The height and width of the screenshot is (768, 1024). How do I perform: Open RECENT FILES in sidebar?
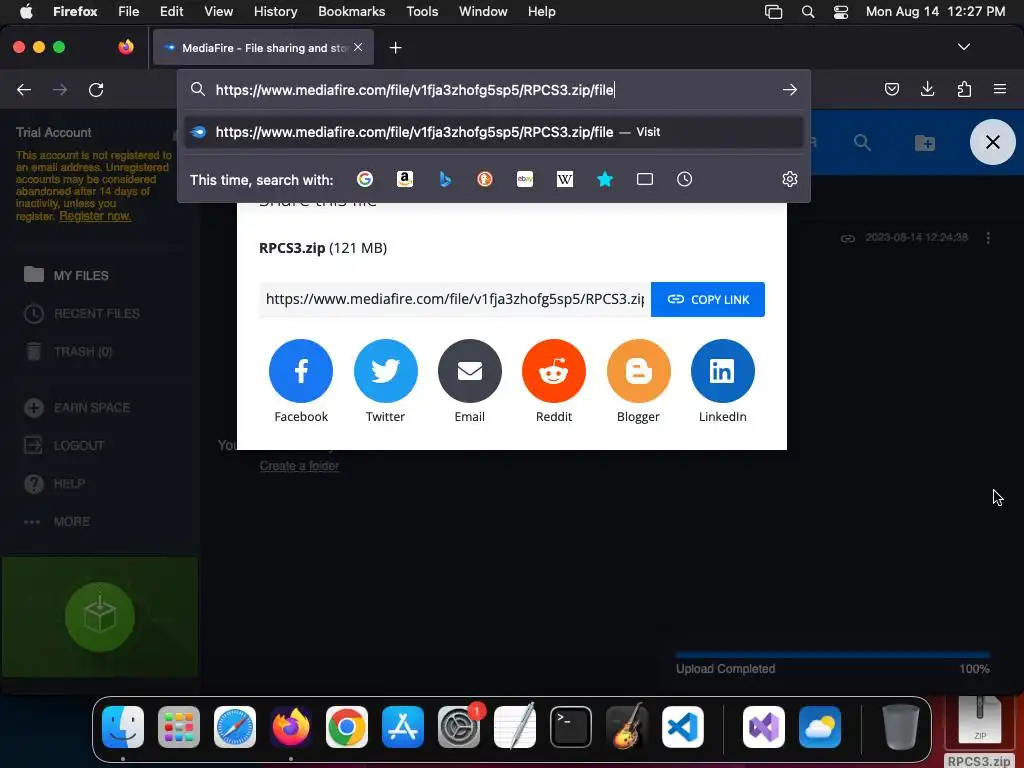pyautogui.click(x=97, y=313)
